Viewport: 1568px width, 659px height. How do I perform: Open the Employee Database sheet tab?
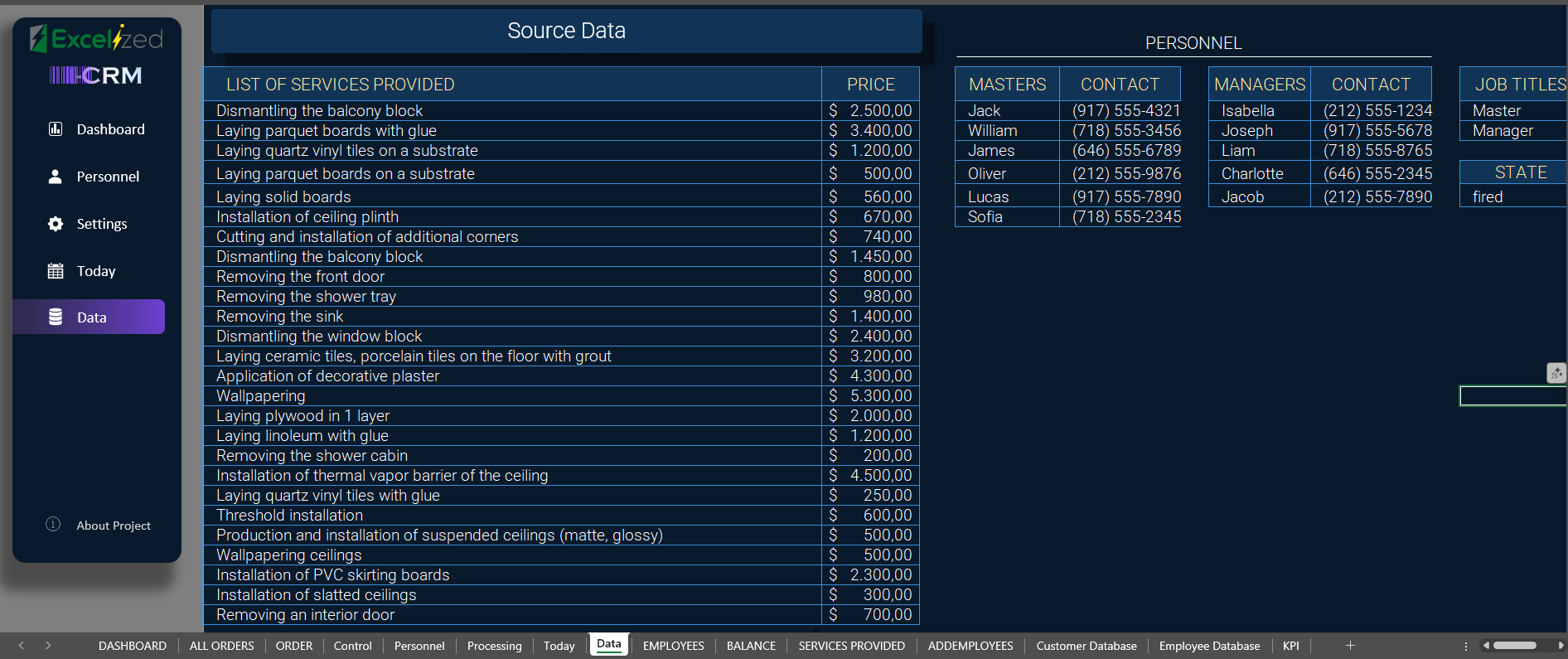click(x=1210, y=646)
